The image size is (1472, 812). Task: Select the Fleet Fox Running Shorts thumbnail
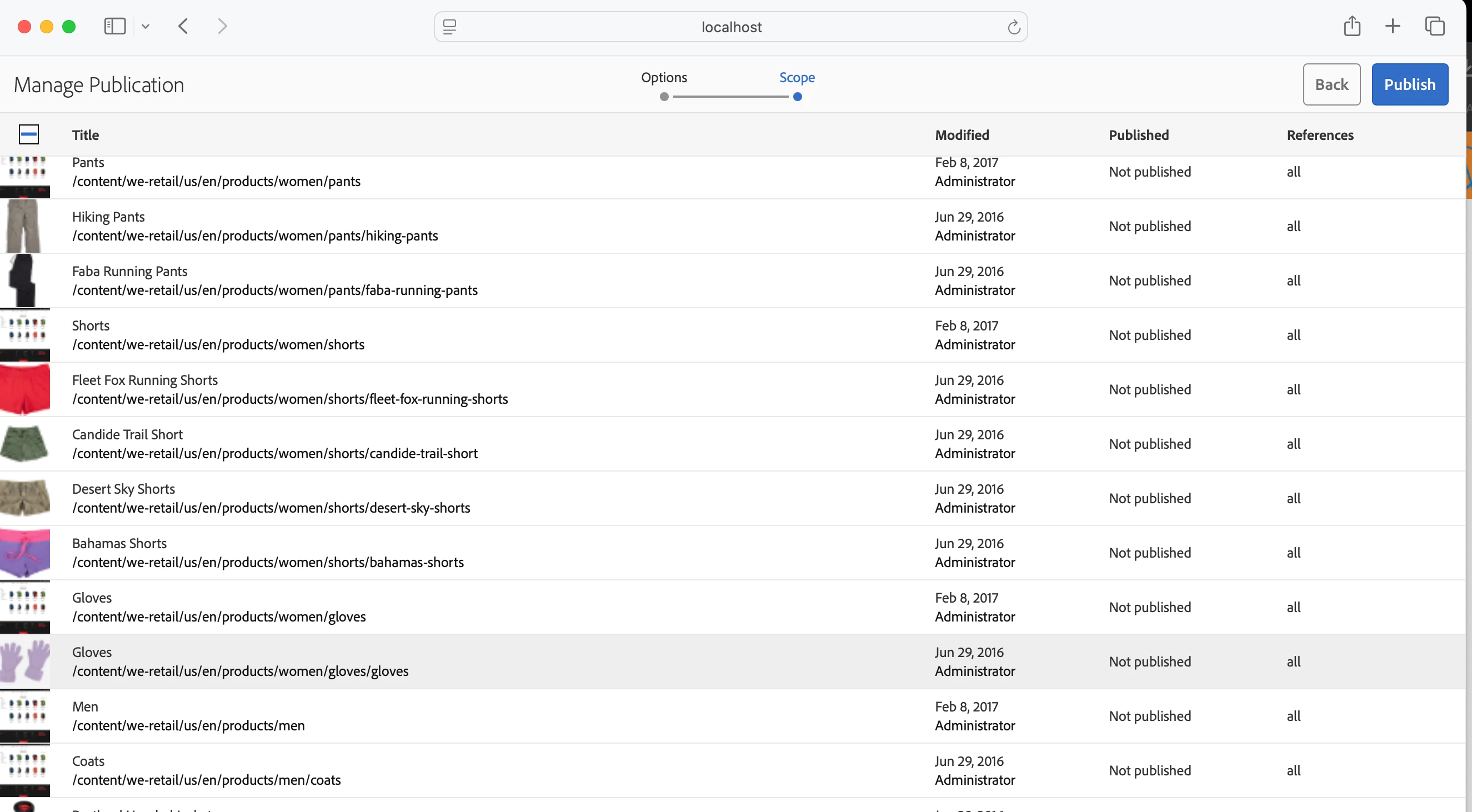coord(24,389)
